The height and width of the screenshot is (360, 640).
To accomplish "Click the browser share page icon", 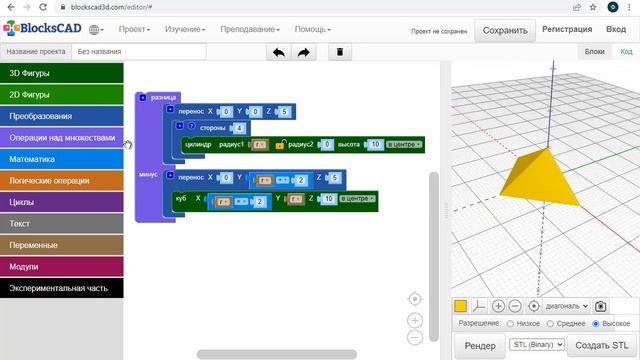I will click(577, 7).
